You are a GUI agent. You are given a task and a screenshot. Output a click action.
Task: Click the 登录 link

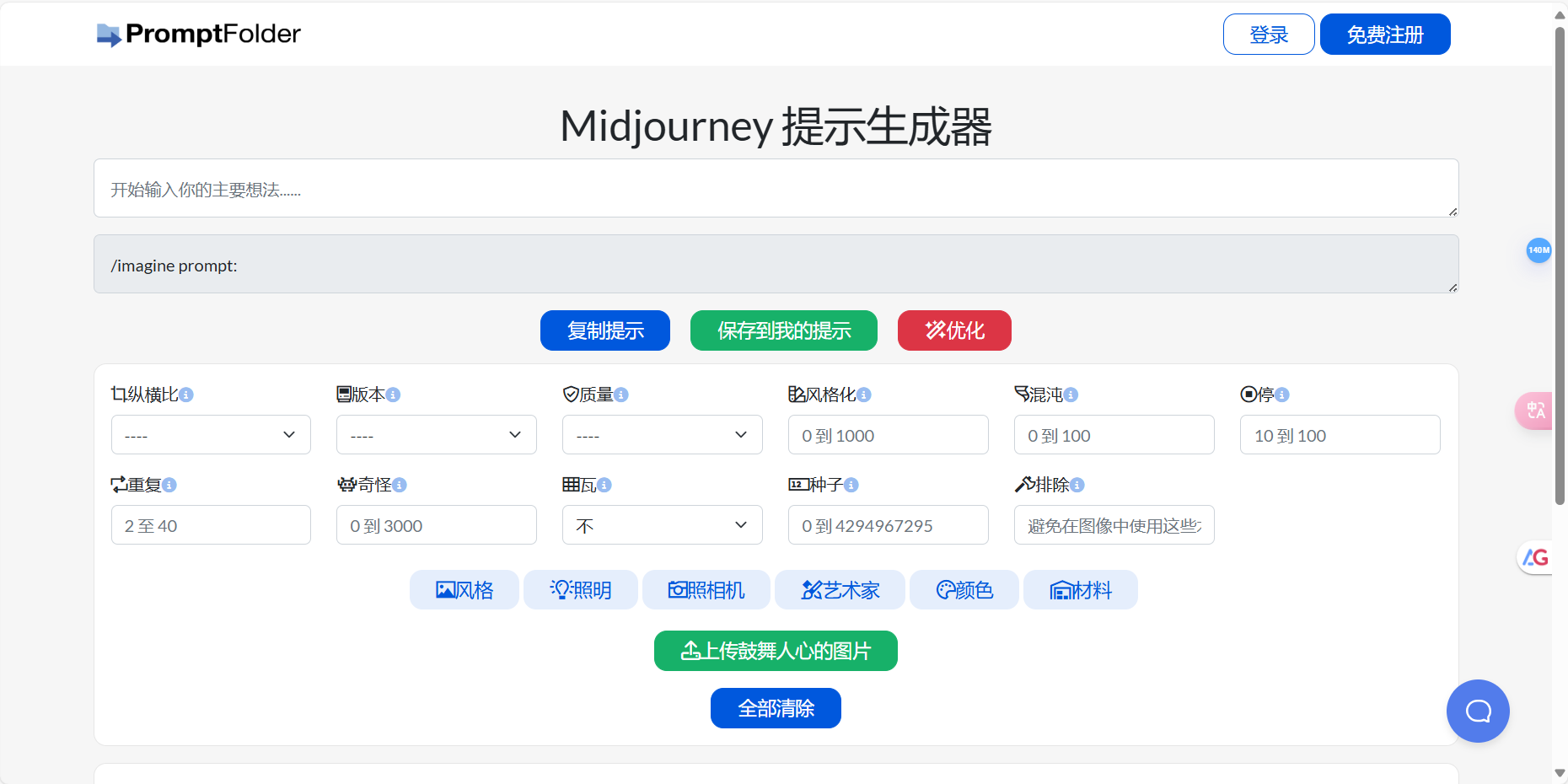coord(1268,34)
